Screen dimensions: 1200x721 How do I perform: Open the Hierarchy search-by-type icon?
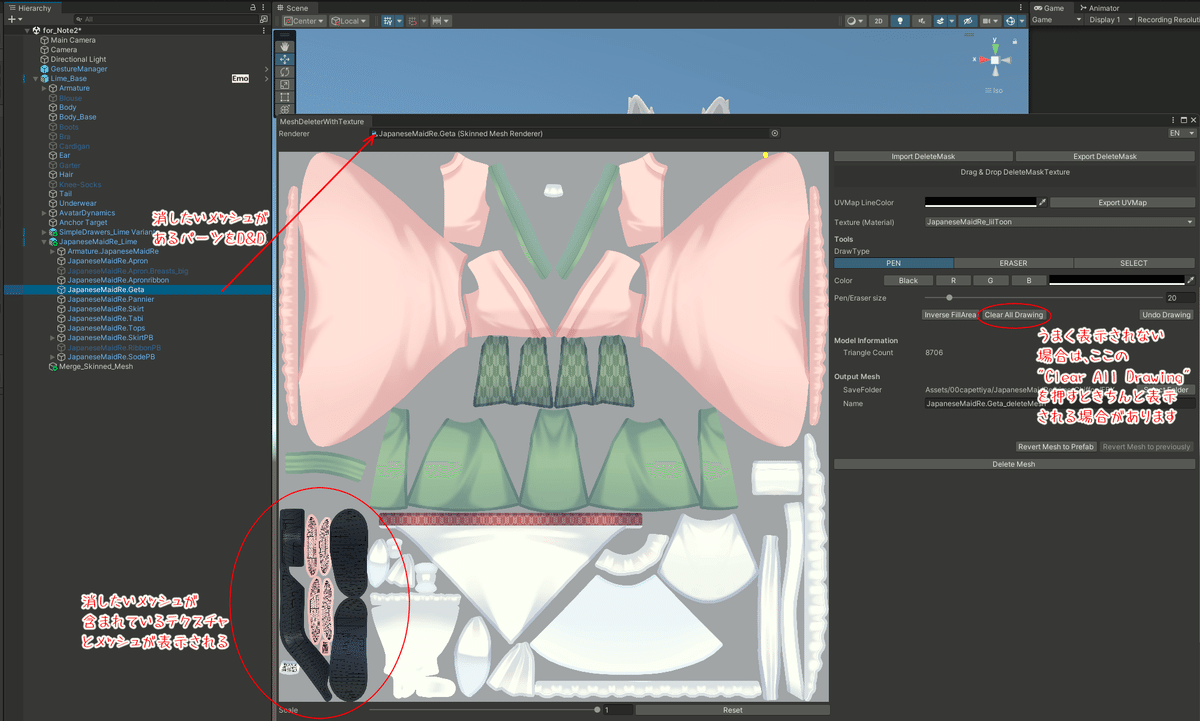pyautogui.click(x=263, y=19)
